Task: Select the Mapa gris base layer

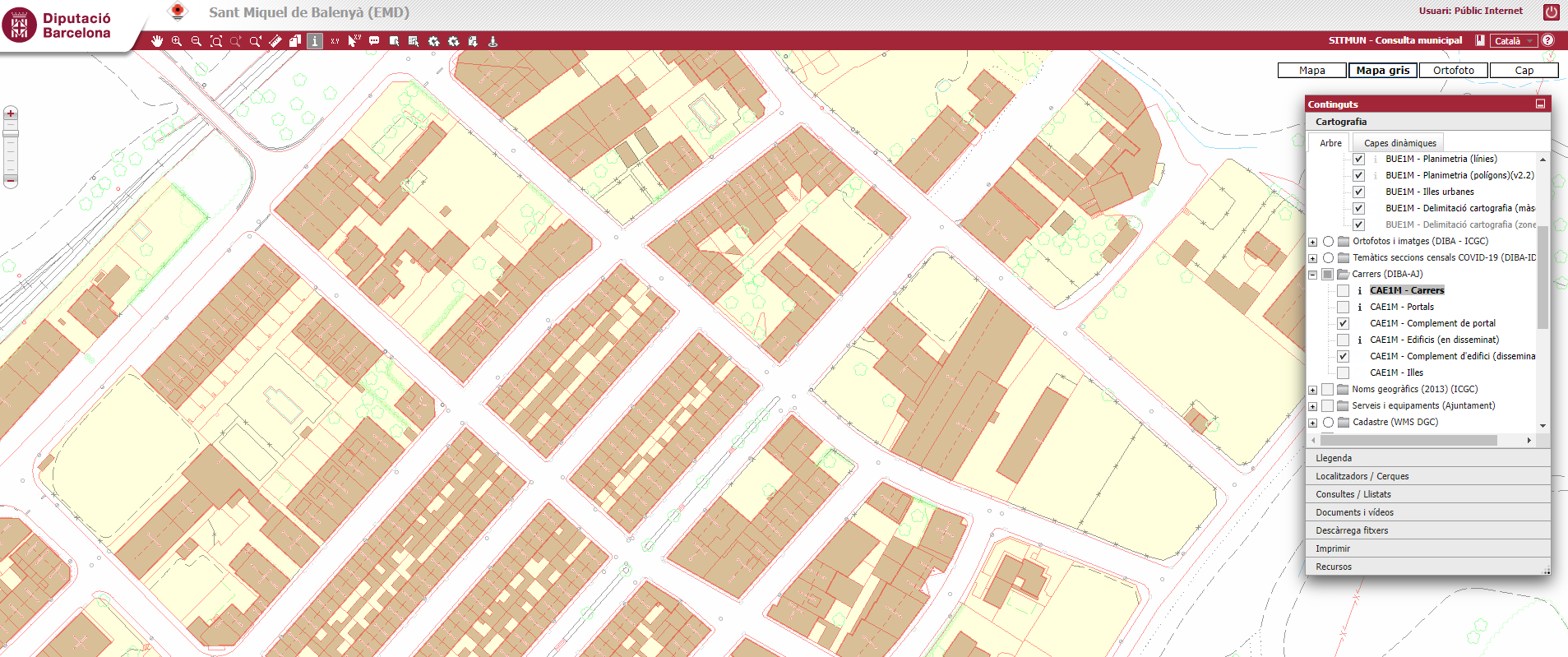Action: click(1383, 71)
